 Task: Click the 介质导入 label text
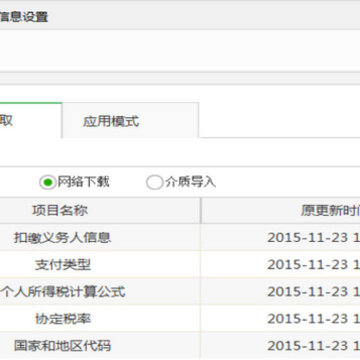pyautogui.click(x=190, y=182)
